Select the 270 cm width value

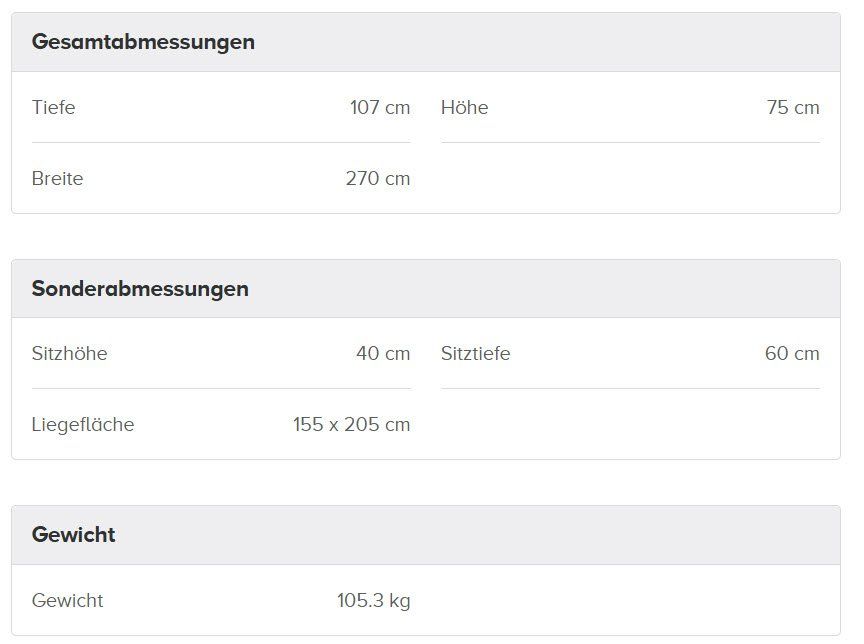tap(378, 178)
